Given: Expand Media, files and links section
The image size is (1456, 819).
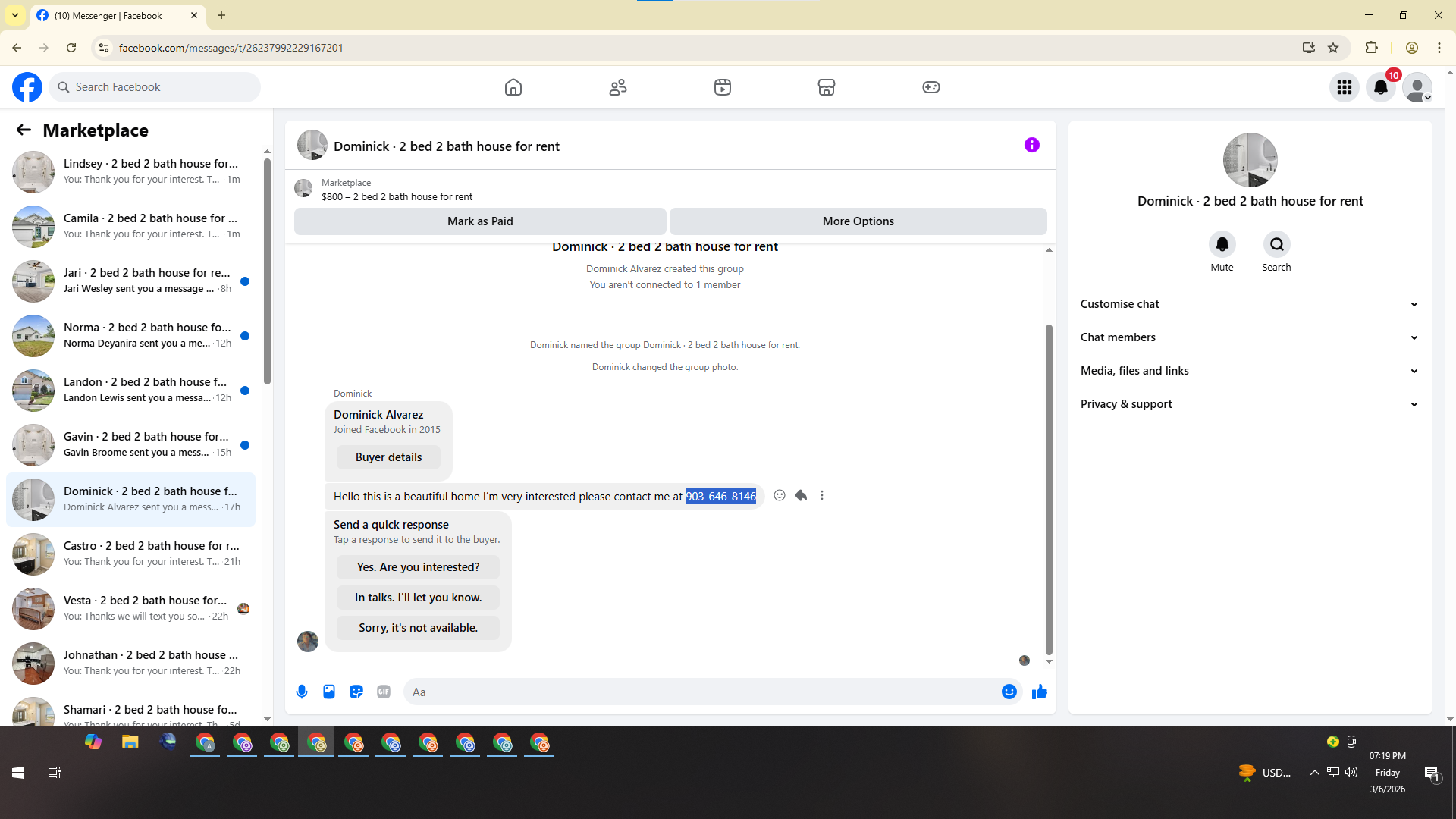Looking at the screenshot, I should (x=1250, y=371).
